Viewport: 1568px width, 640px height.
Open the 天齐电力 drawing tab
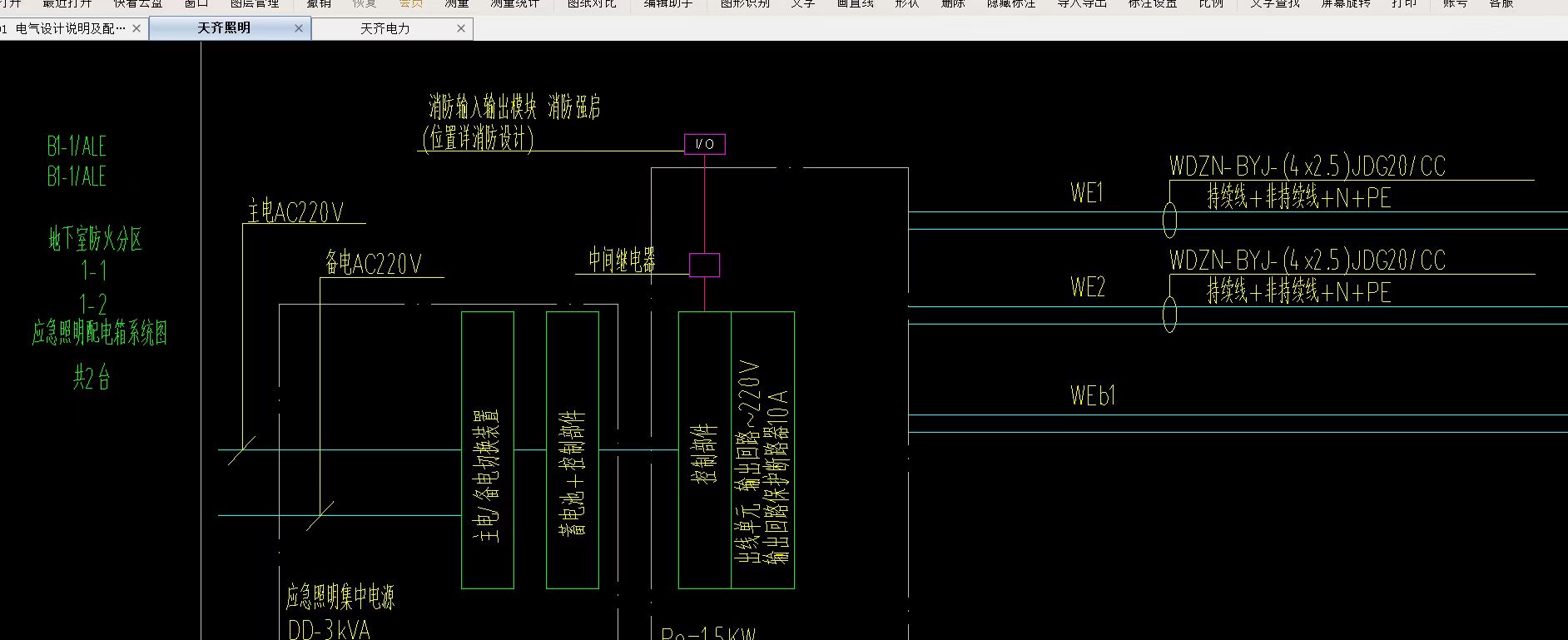click(385, 28)
